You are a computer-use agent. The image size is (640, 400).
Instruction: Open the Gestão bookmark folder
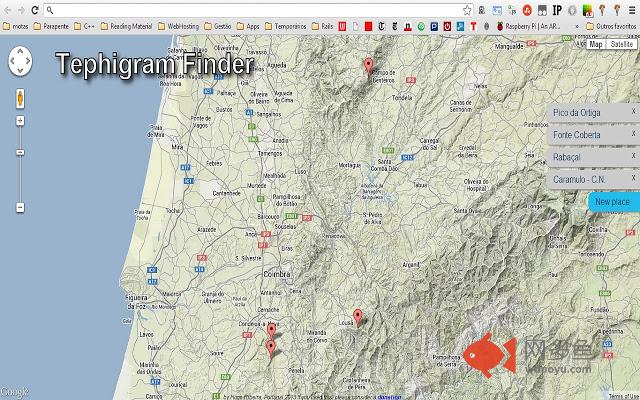pyautogui.click(x=218, y=27)
